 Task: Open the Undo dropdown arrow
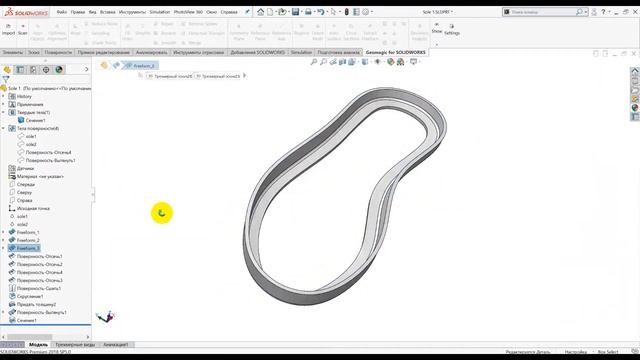[327, 12]
